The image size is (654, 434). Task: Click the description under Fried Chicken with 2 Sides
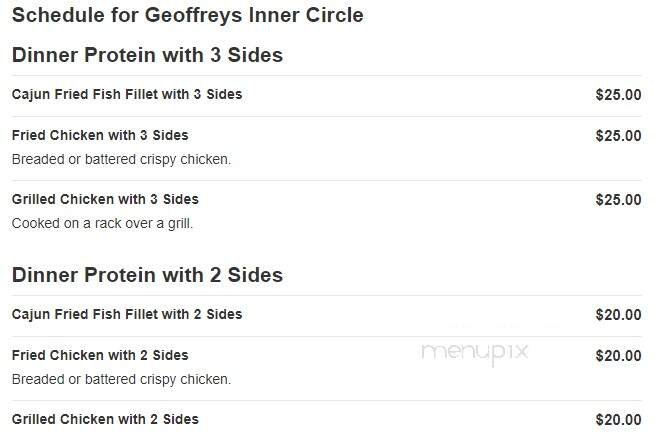(x=121, y=379)
